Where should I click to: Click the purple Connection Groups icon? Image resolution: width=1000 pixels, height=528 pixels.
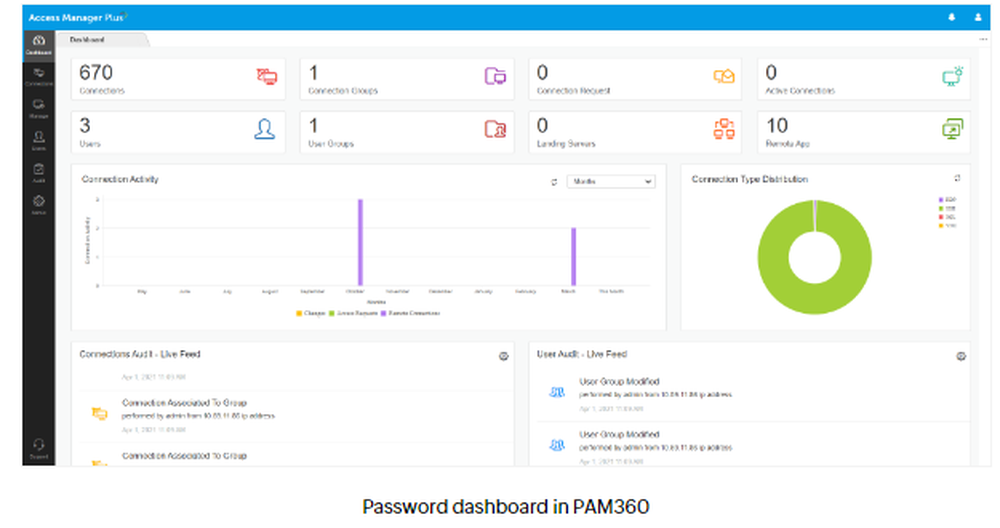[495, 77]
